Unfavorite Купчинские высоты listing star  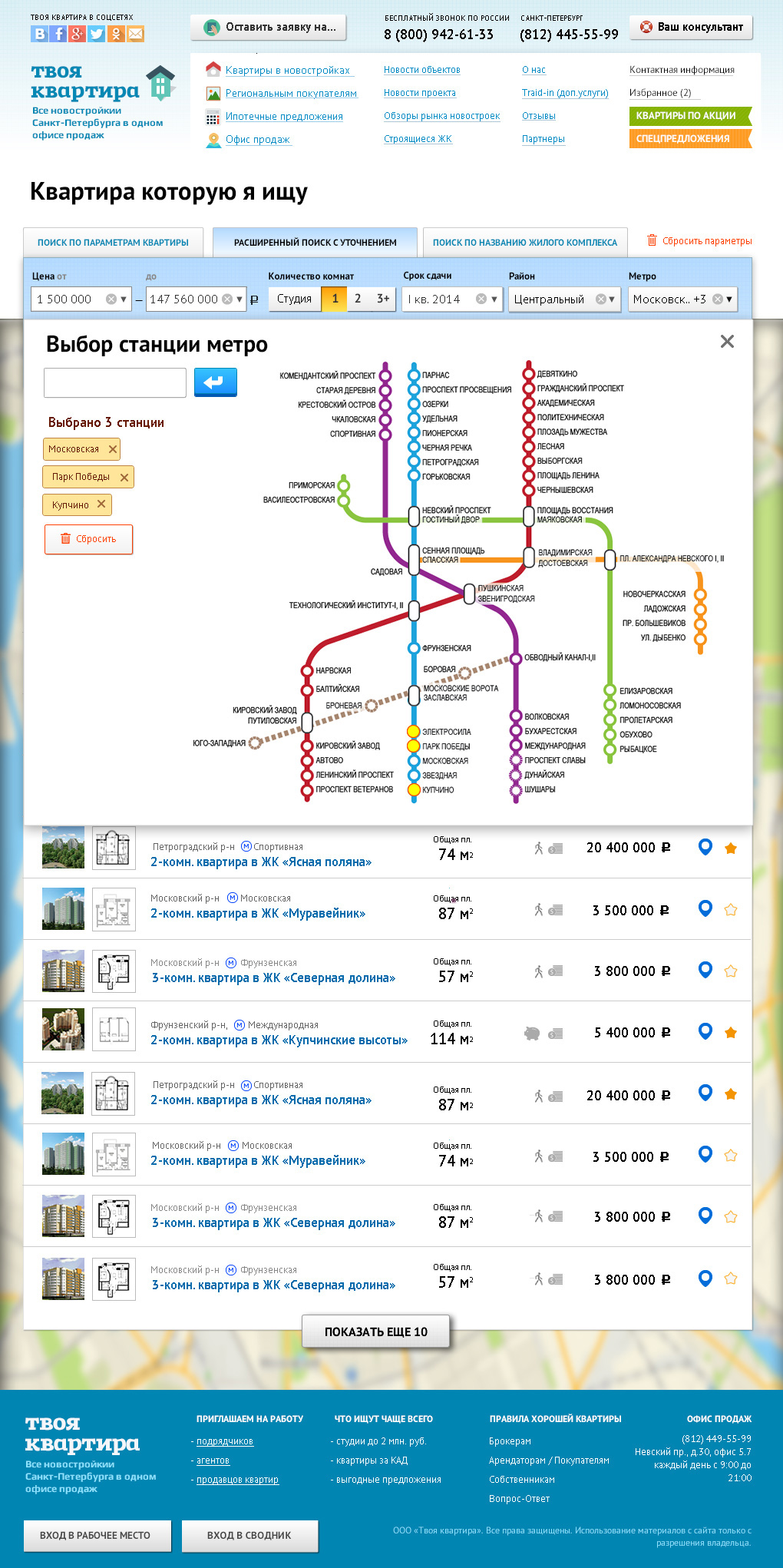(731, 1033)
